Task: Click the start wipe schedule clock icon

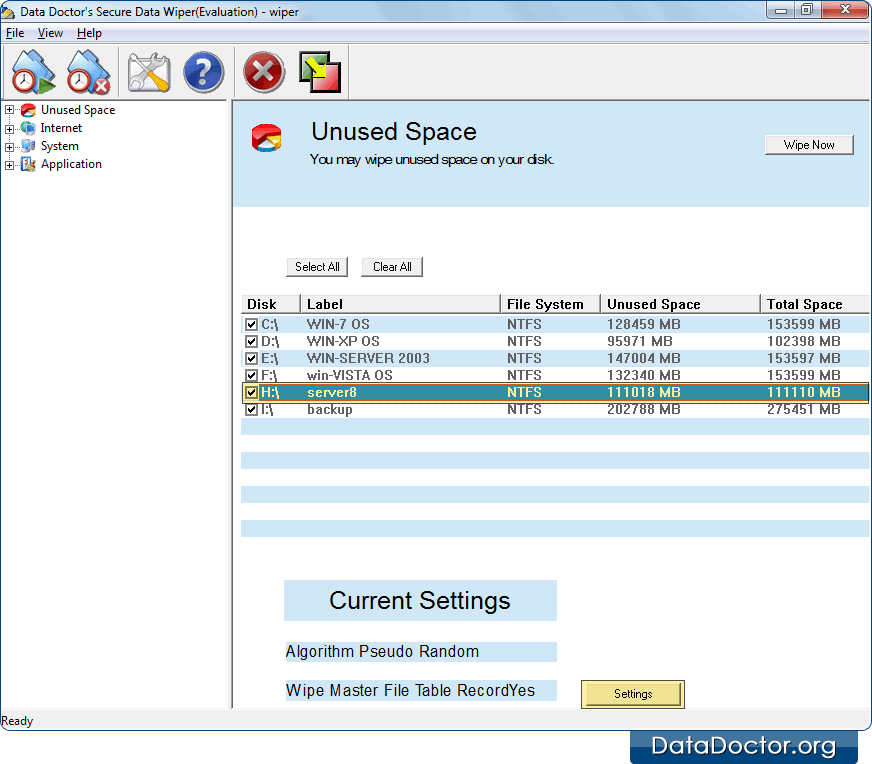Action: pos(33,72)
